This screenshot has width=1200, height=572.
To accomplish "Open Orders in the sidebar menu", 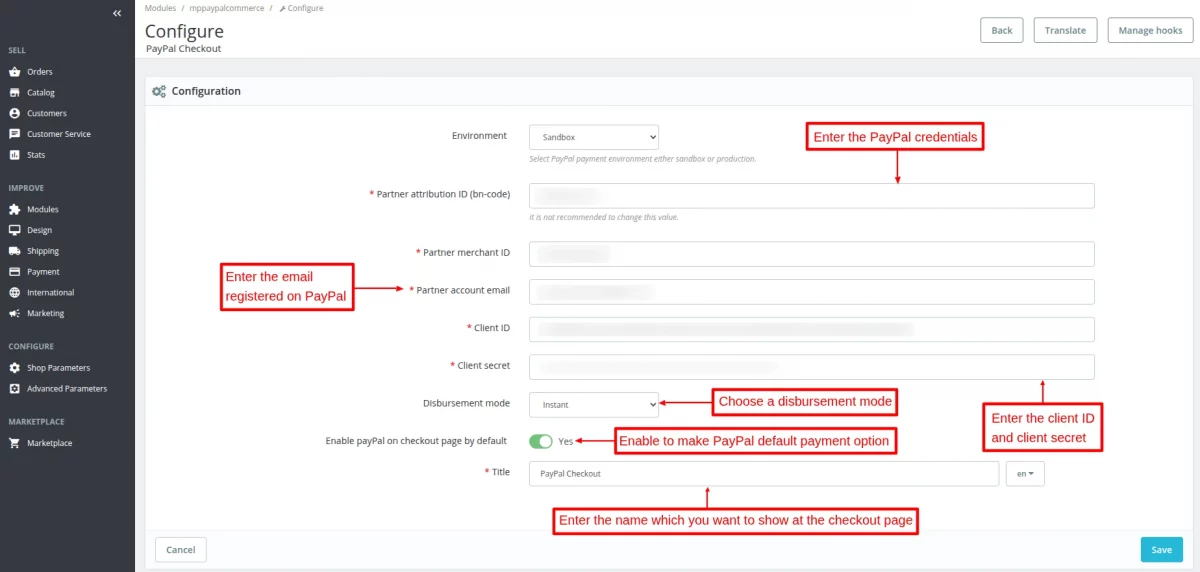I will [x=40, y=72].
